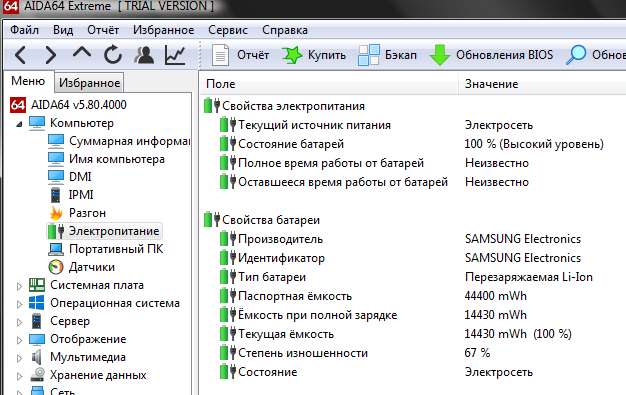Open the Справка menu

[285, 30]
